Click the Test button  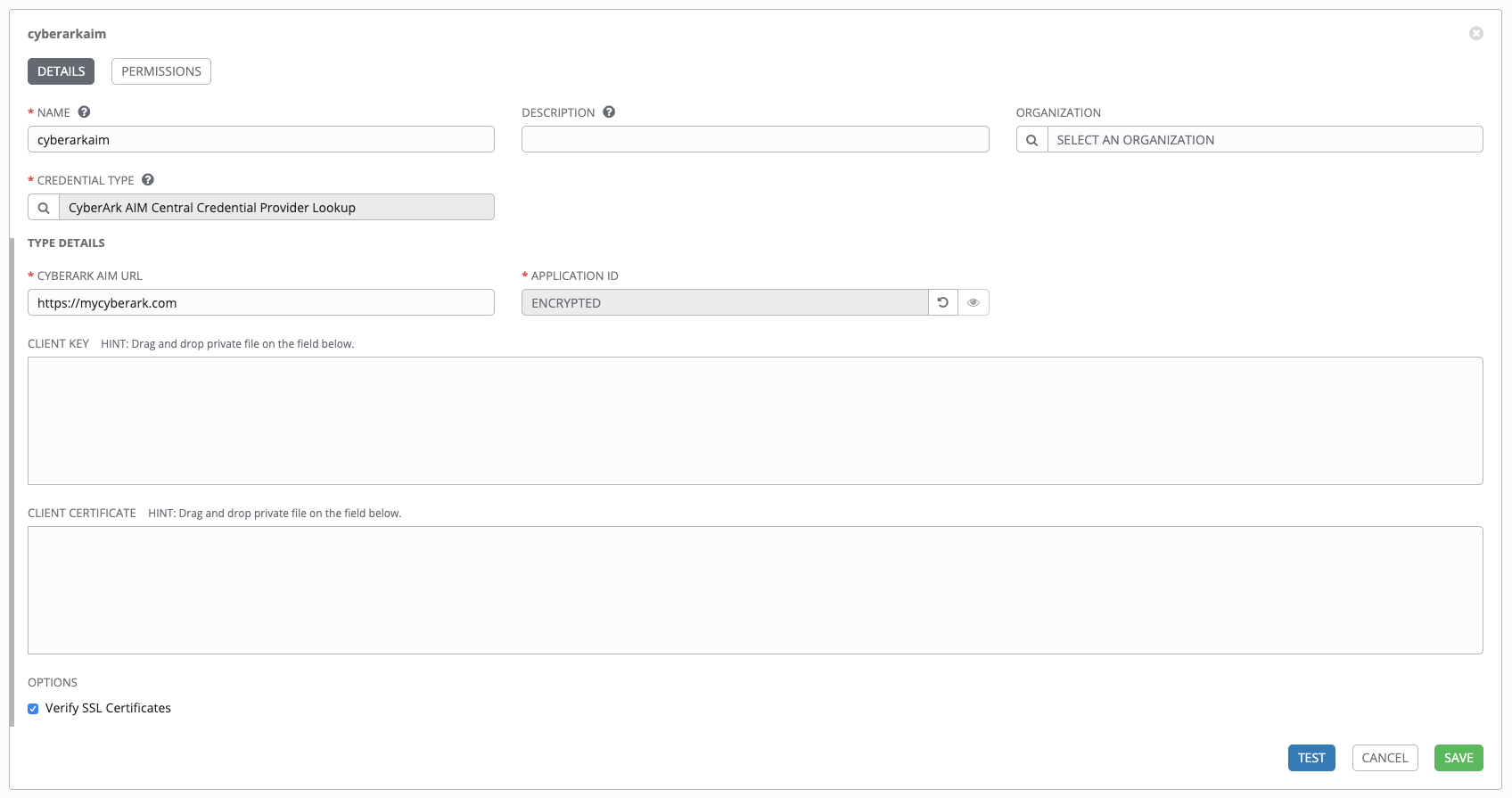[1311, 758]
